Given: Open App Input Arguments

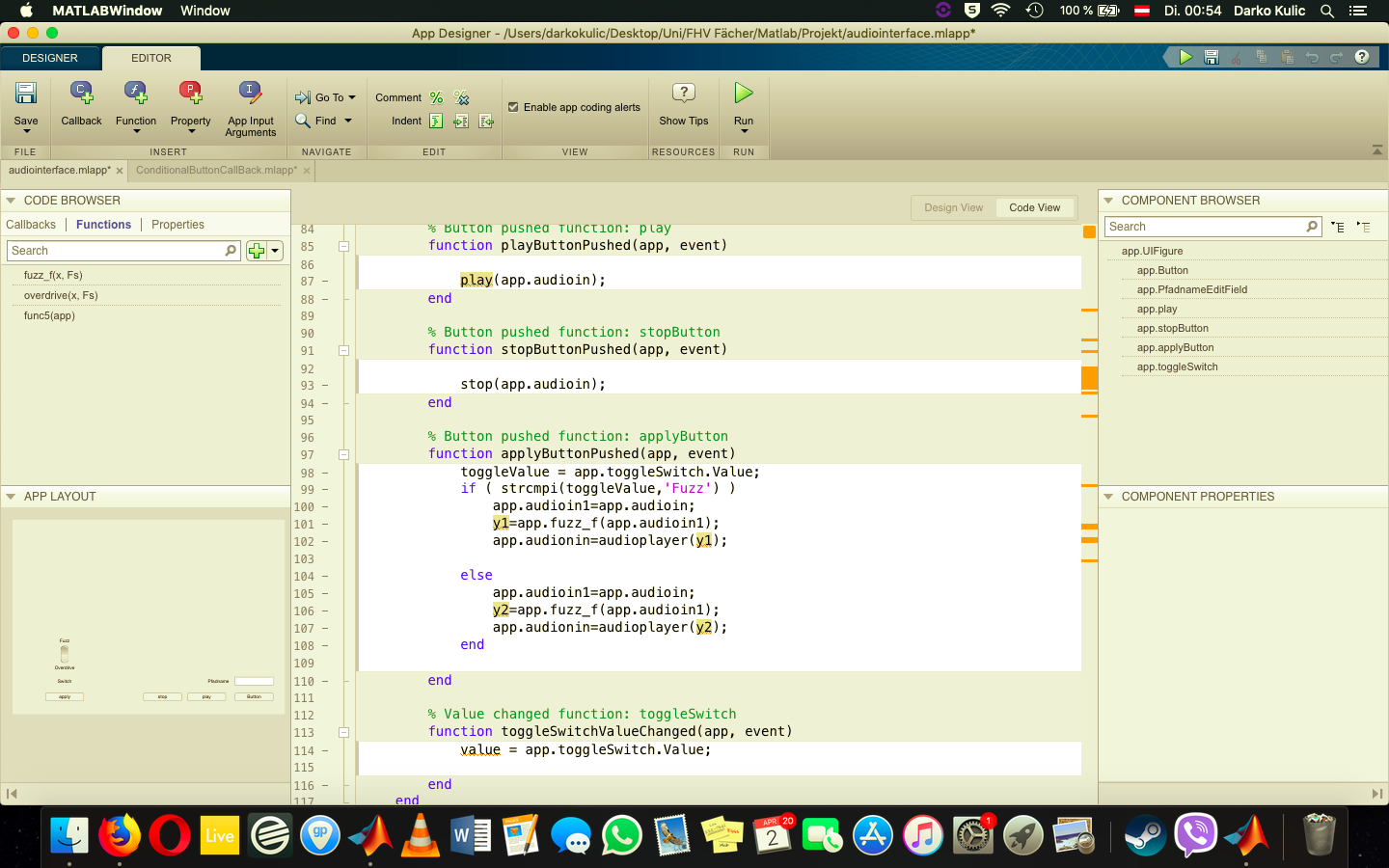Looking at the screenshot, I should tap(250, 95).
